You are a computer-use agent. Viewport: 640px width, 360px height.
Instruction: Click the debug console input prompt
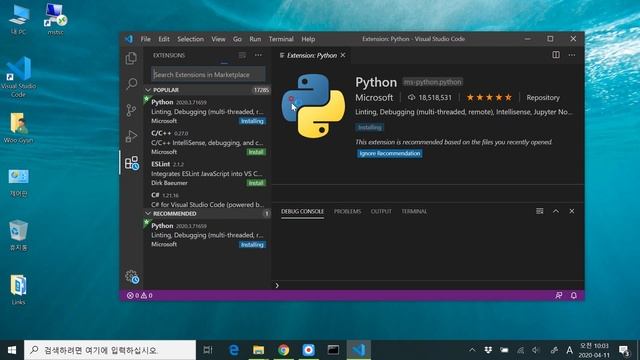coord(429,285)
